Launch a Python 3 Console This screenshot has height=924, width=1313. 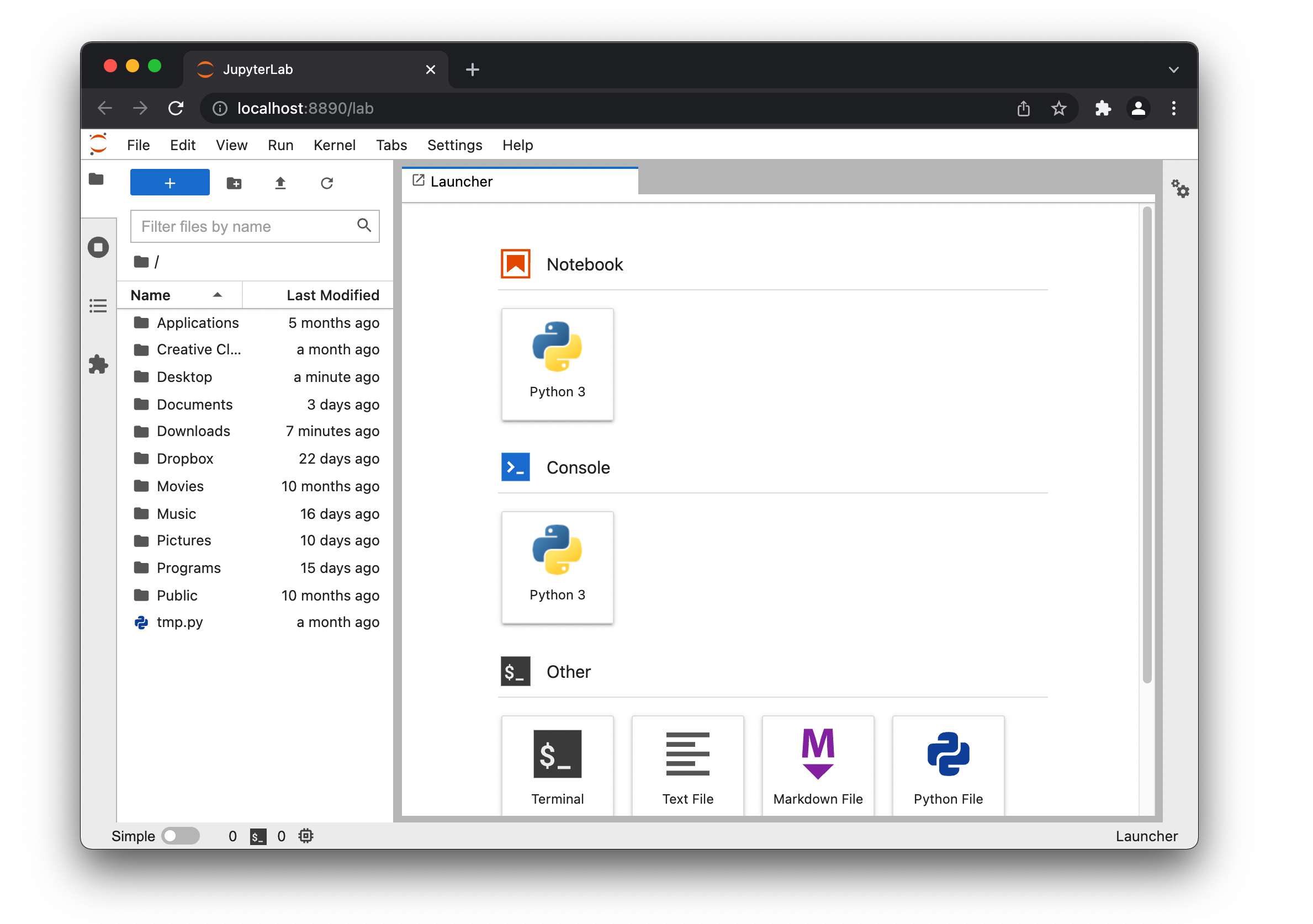pos(558,568)
